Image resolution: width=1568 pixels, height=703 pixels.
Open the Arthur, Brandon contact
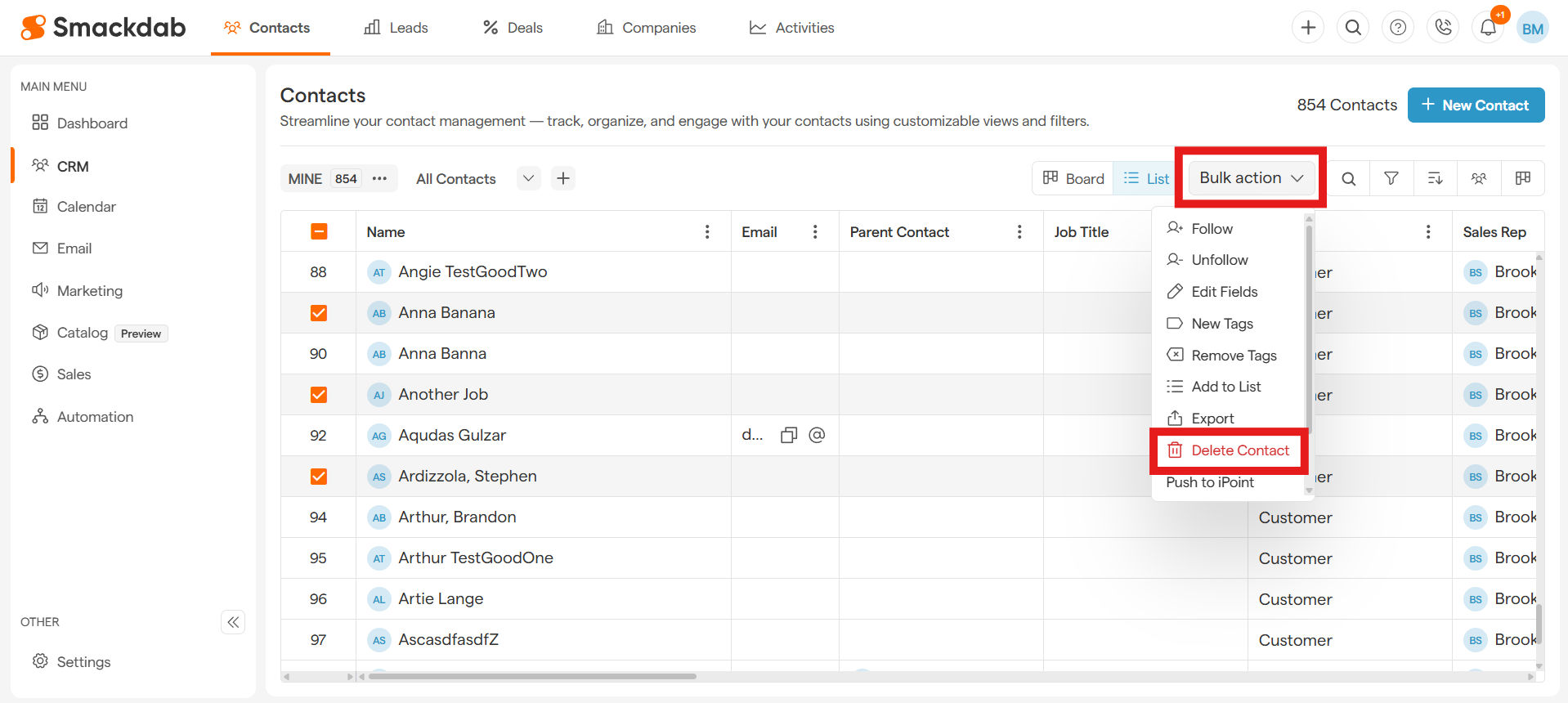(457, 517)
